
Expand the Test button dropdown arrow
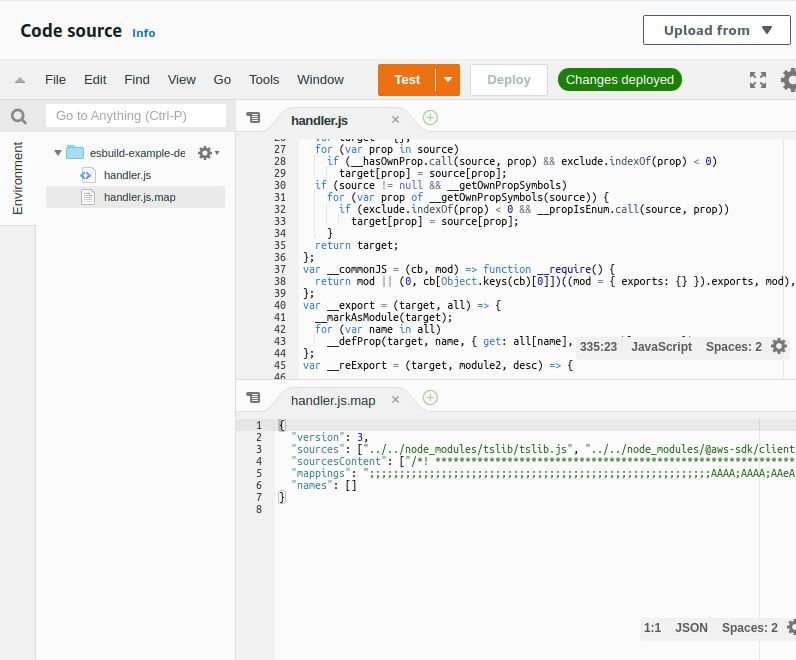448,80
